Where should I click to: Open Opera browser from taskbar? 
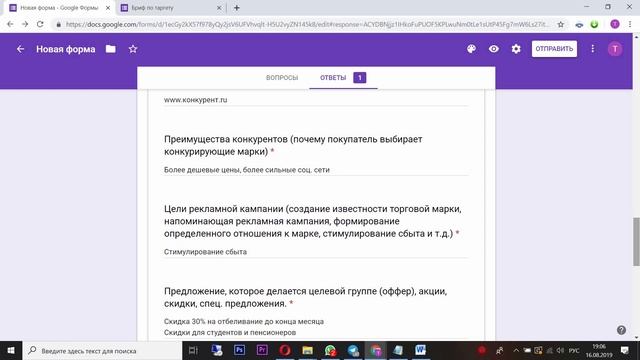[x=285, y=350]
